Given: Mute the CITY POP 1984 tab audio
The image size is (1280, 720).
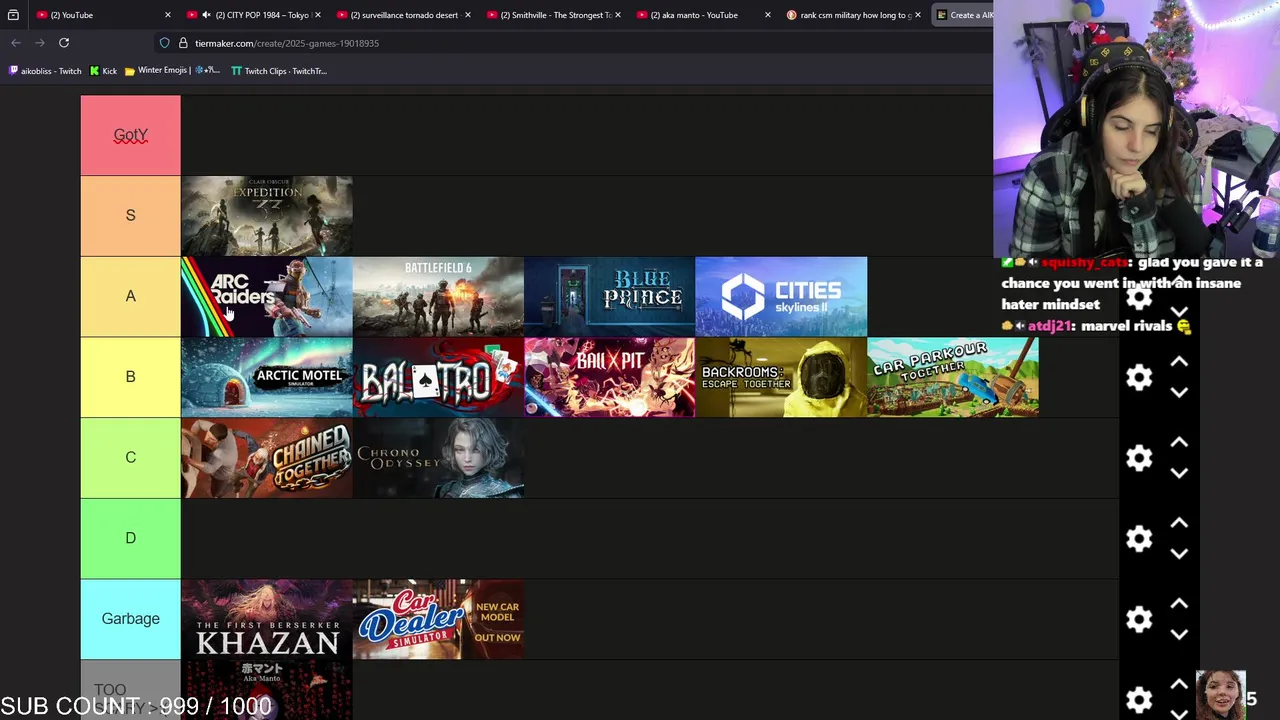Looking at the screenshot, I should [206, 15].
